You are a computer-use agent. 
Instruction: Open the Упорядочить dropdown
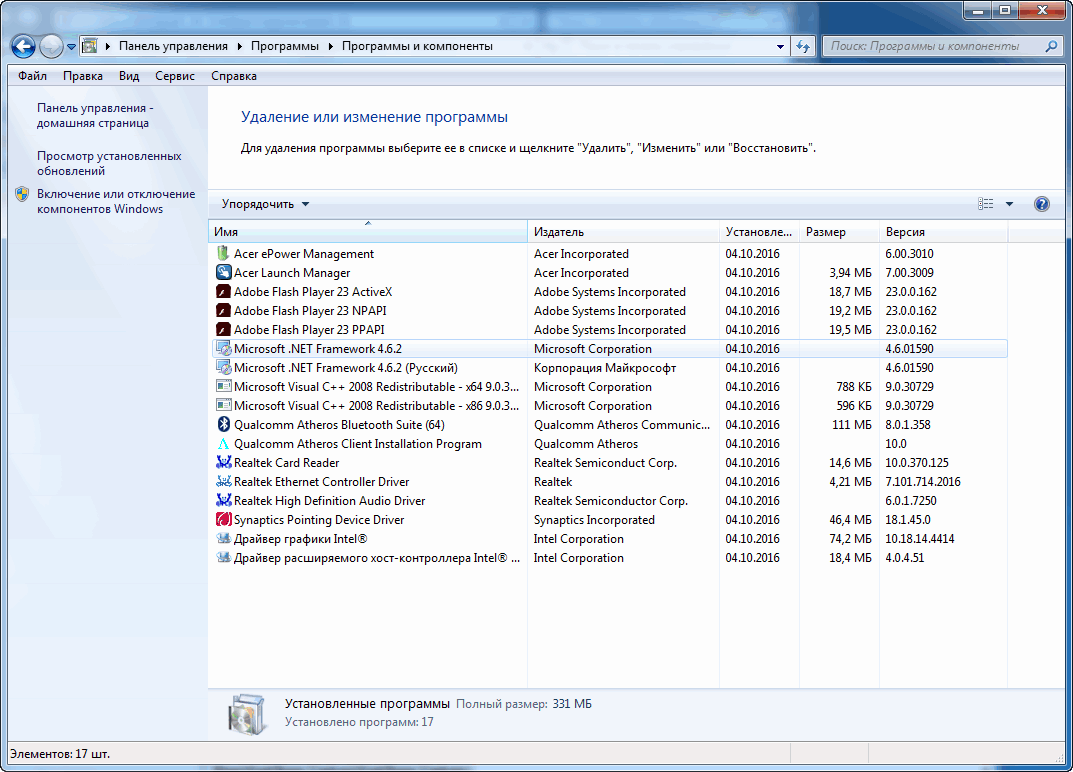coord(265,204)
